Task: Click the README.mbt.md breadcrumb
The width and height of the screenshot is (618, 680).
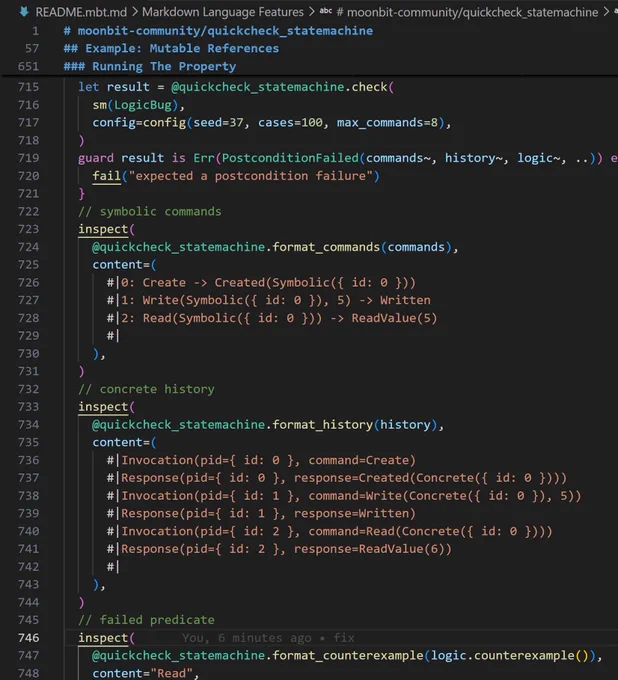Action: tap(81, 12)
